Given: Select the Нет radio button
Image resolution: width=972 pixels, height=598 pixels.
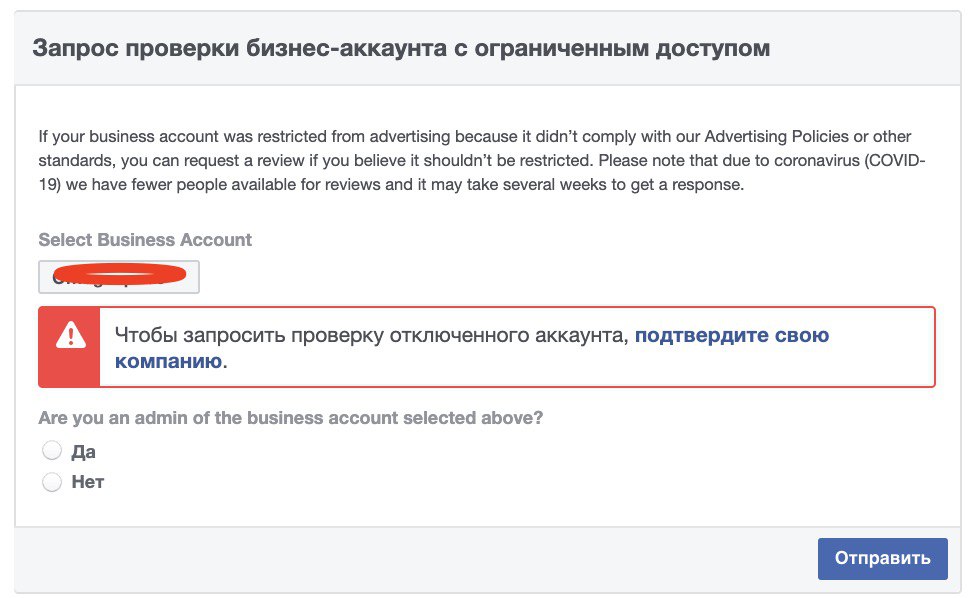Looking at the screenshot, I should 52,481.
